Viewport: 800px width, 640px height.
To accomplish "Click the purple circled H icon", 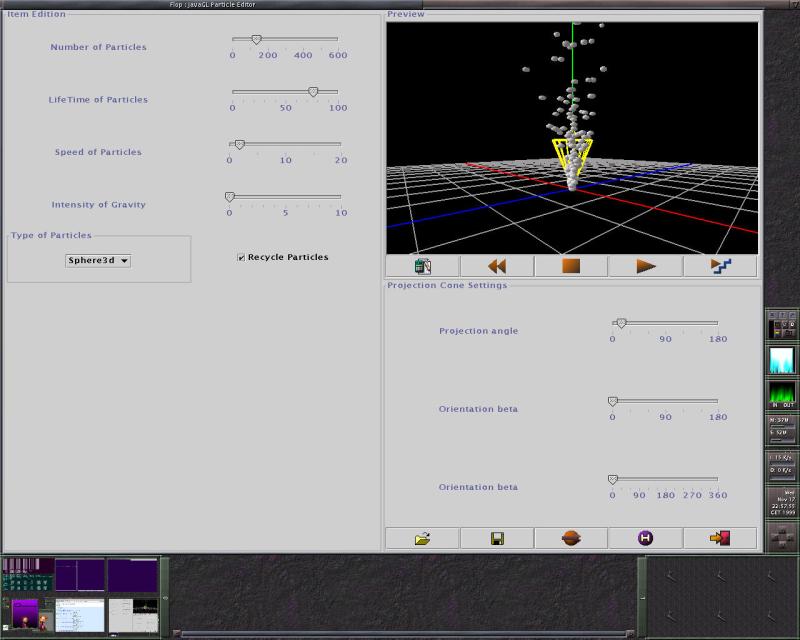I will coord(645,538).
